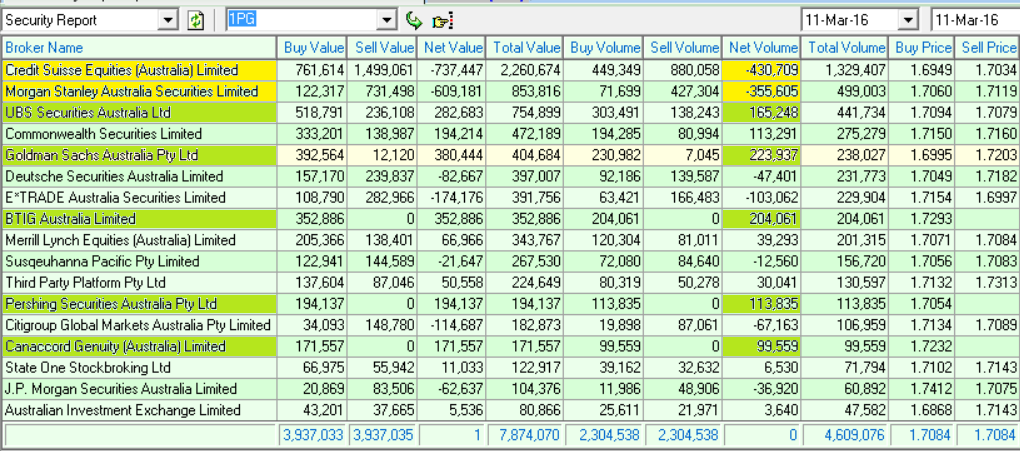Click Deutsche net value -82,667
This screenshot has height=451, width=1020.
[453, 176]
